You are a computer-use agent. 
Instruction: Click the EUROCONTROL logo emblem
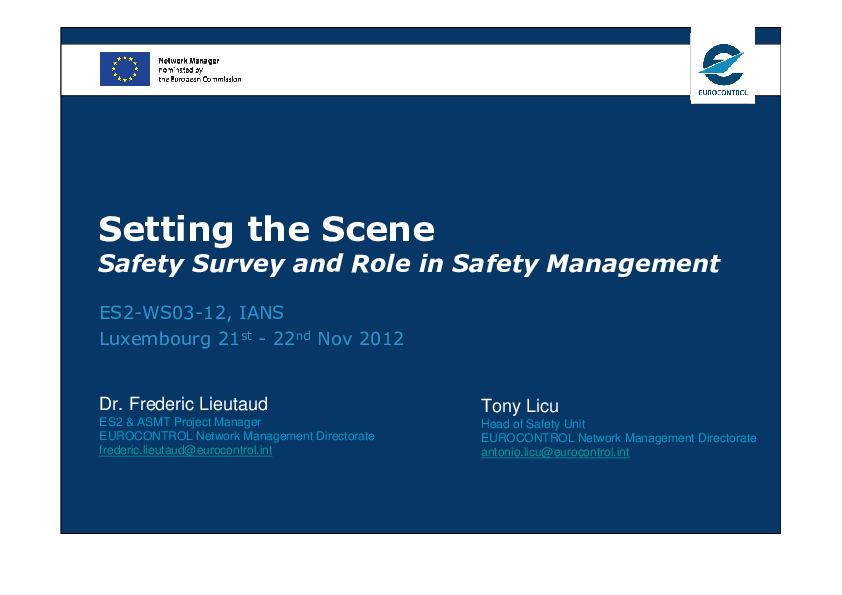(x=721, y=65)
